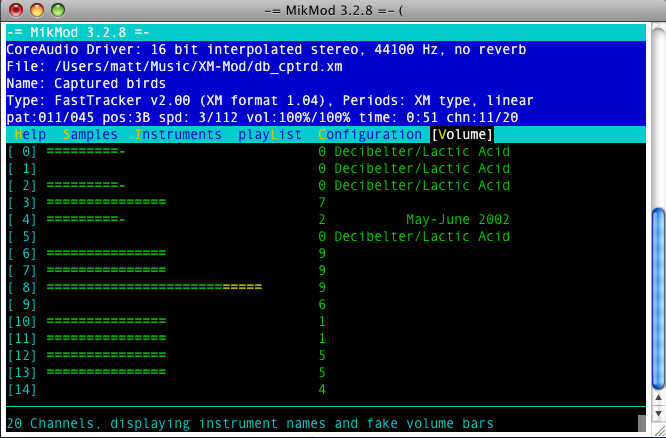666x438 pixels.
Task: Click 'Decibelter/Lactic Acid' on channel 0 row
Action: pos(422,152)
